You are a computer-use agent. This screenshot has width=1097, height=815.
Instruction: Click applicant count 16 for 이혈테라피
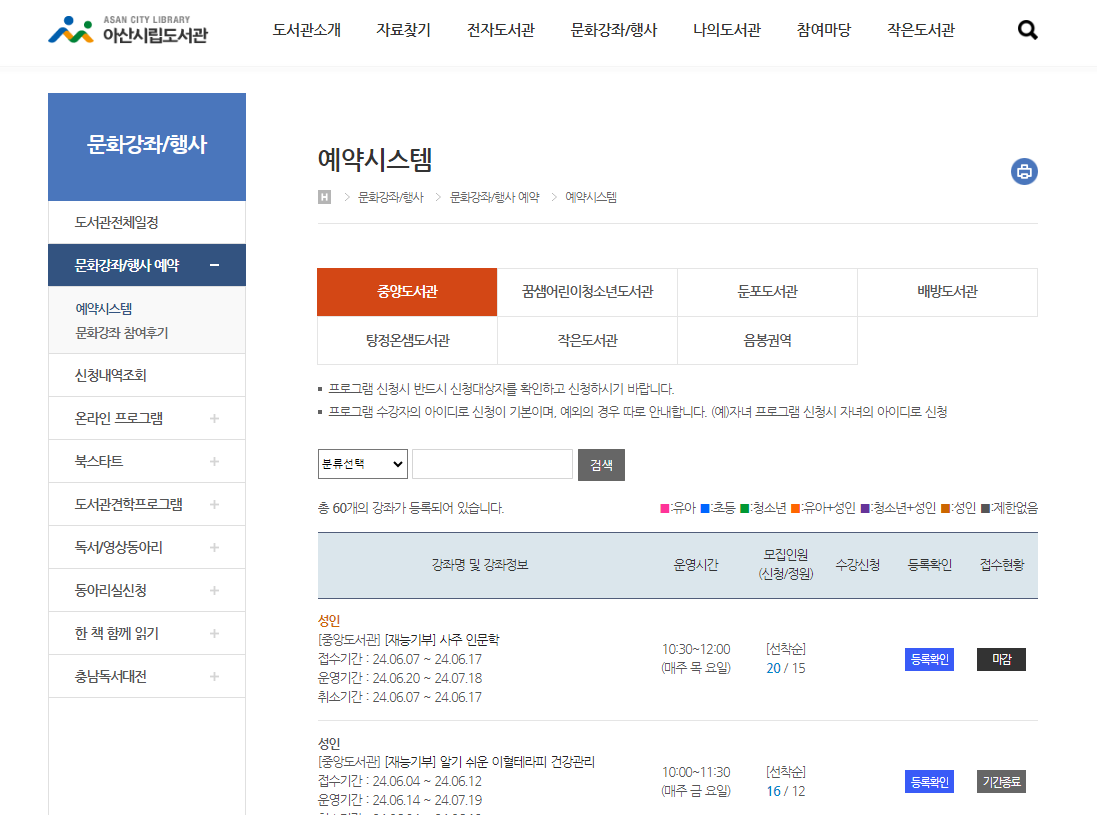pyautogui.click(x=773, y=791)
